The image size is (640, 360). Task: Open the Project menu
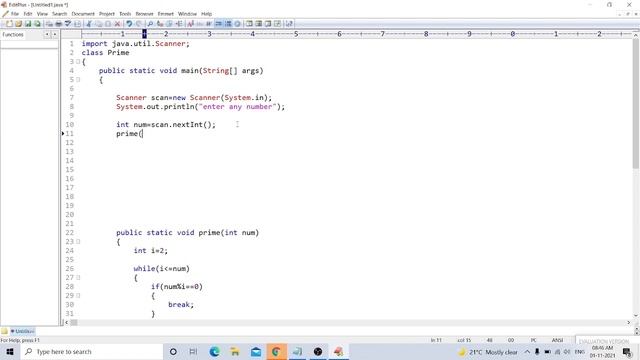107,14
